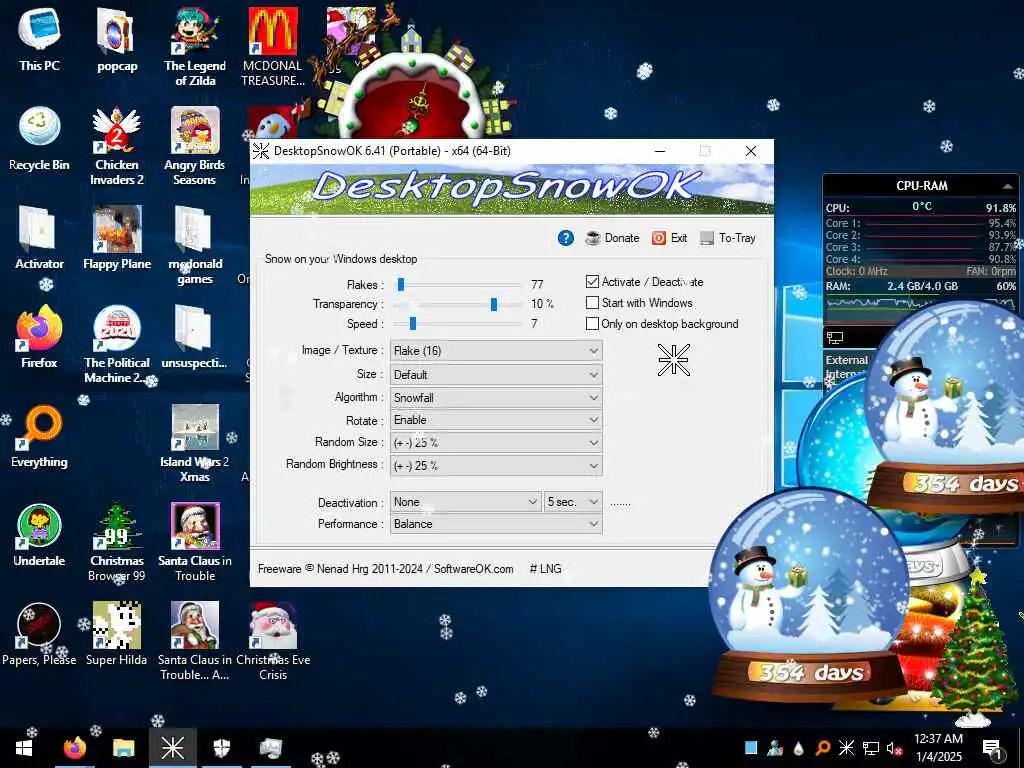The height and width of the screenshot is (768, 1024).
Task: Select the Santa Claus in Trouble icon
Action: [195, 543]
